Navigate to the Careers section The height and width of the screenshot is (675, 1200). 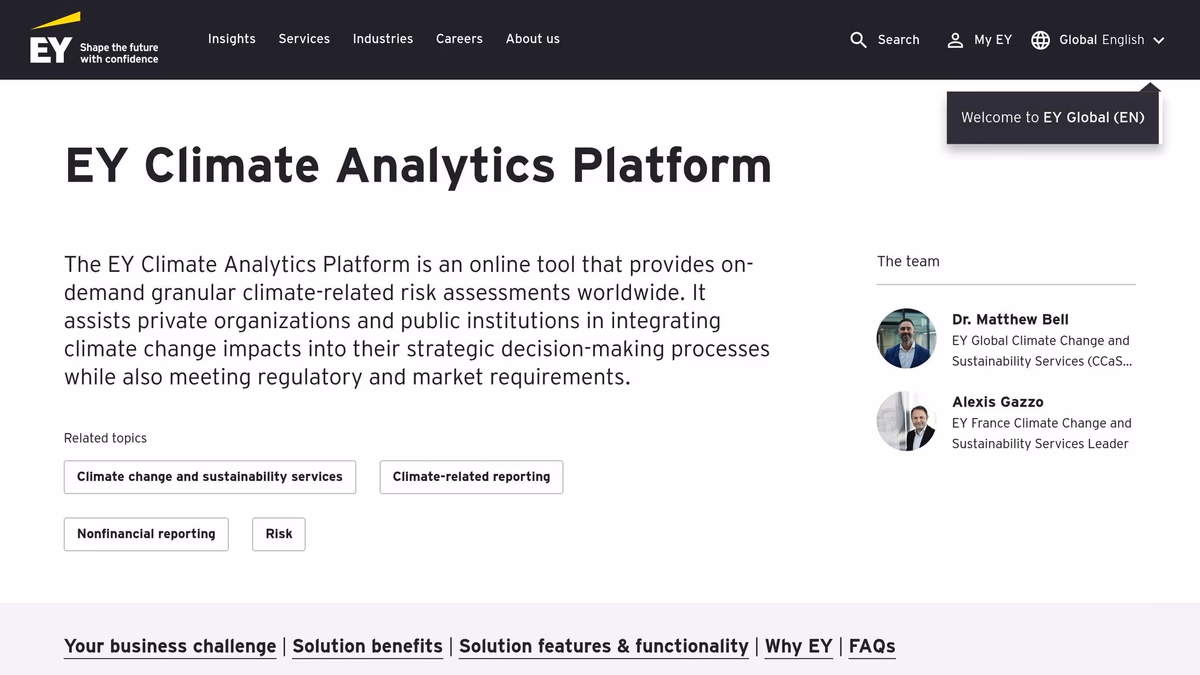pyautogui.click(x=459, y=39)
